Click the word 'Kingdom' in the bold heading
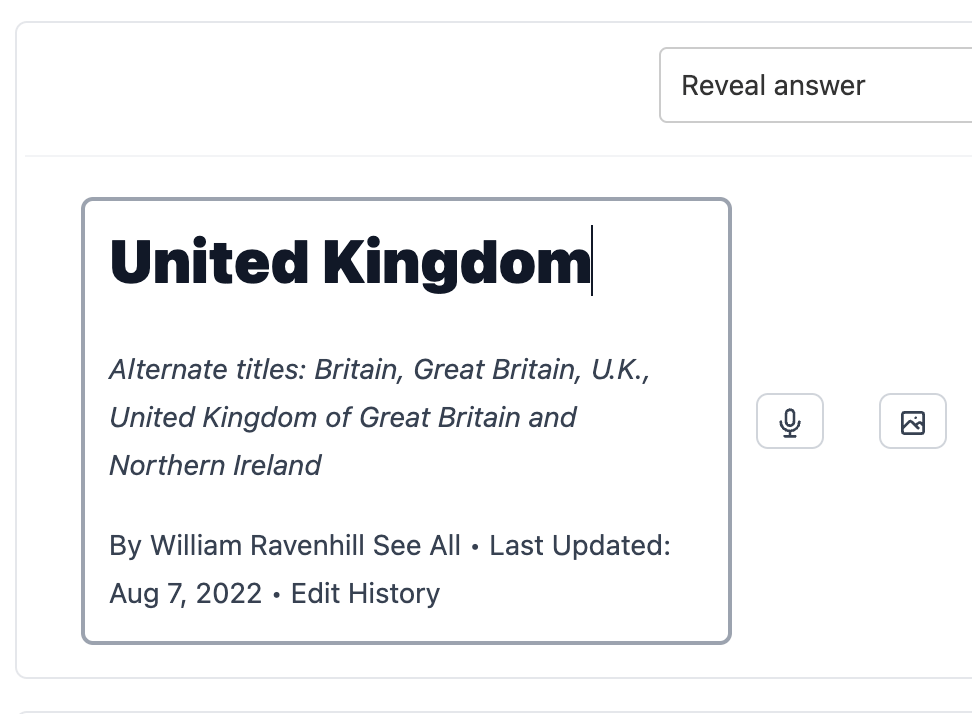This screenshot has width=972, height=714. pyautogui.click(x=457, y=263)
